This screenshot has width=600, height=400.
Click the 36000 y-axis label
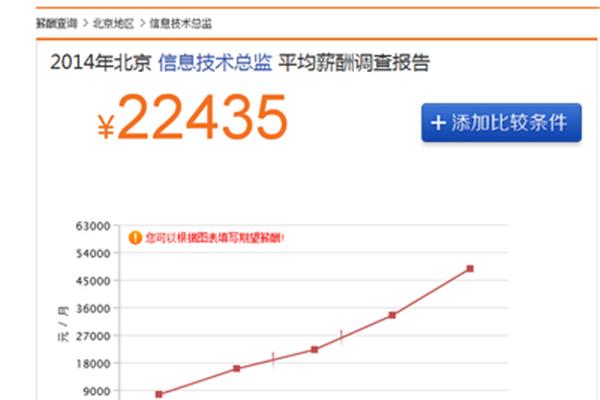93,309
